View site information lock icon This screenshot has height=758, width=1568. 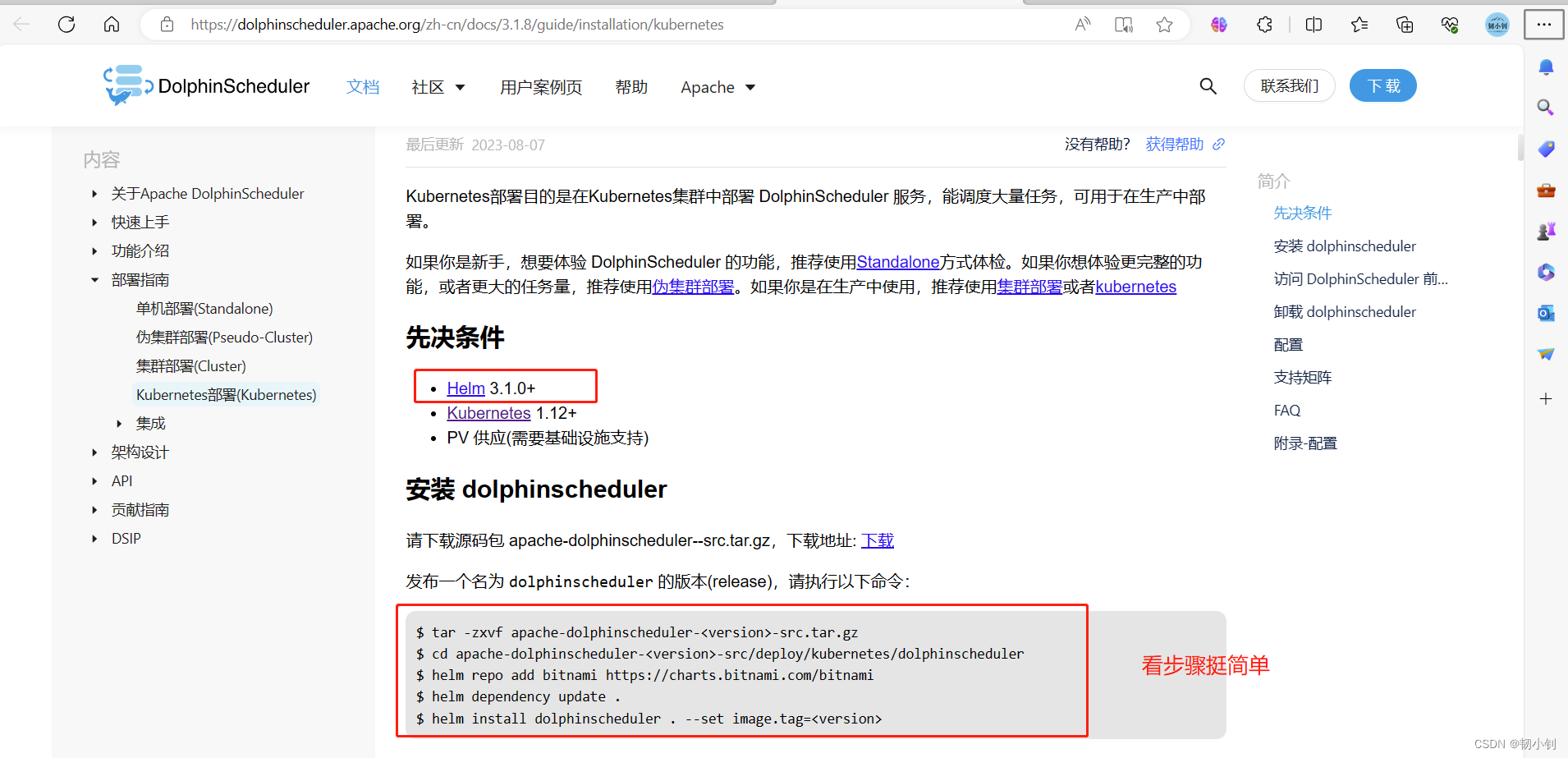[x=167, y=25]
